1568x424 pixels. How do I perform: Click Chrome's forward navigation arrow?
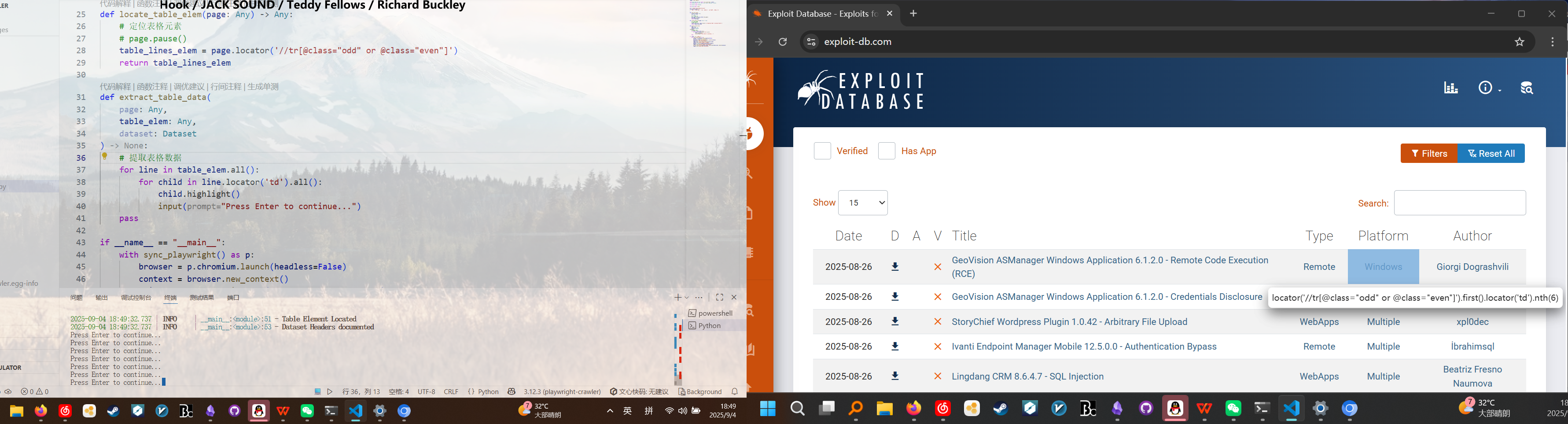[x=758, y=42]
